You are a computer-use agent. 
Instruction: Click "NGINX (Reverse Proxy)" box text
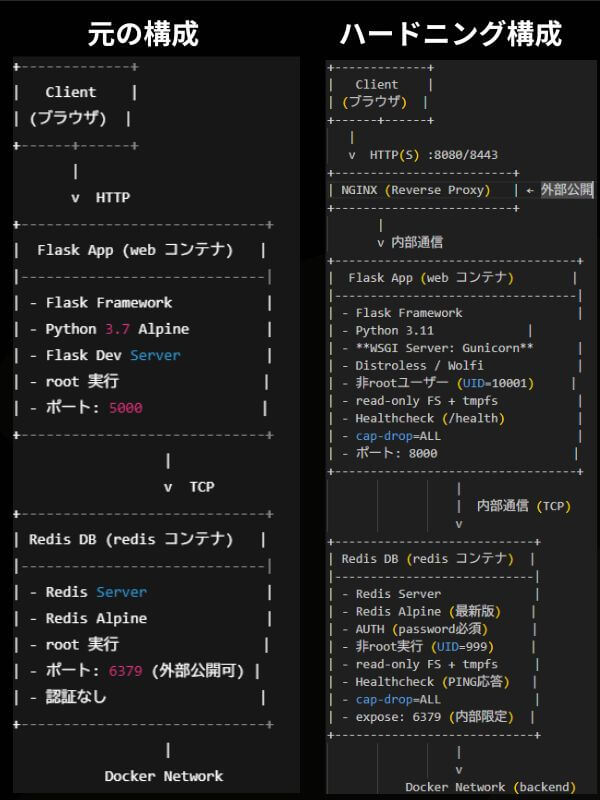(x=416, y=190)
